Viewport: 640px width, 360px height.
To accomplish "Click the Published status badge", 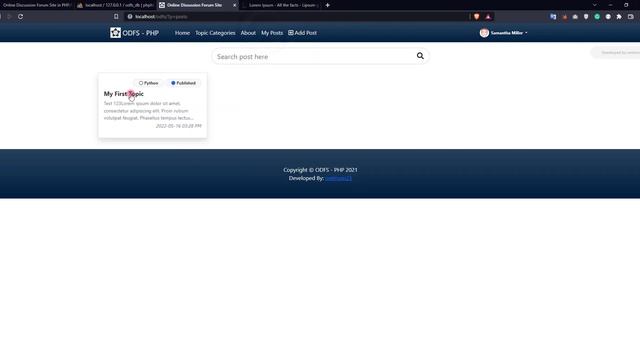I will click(183, 83).
